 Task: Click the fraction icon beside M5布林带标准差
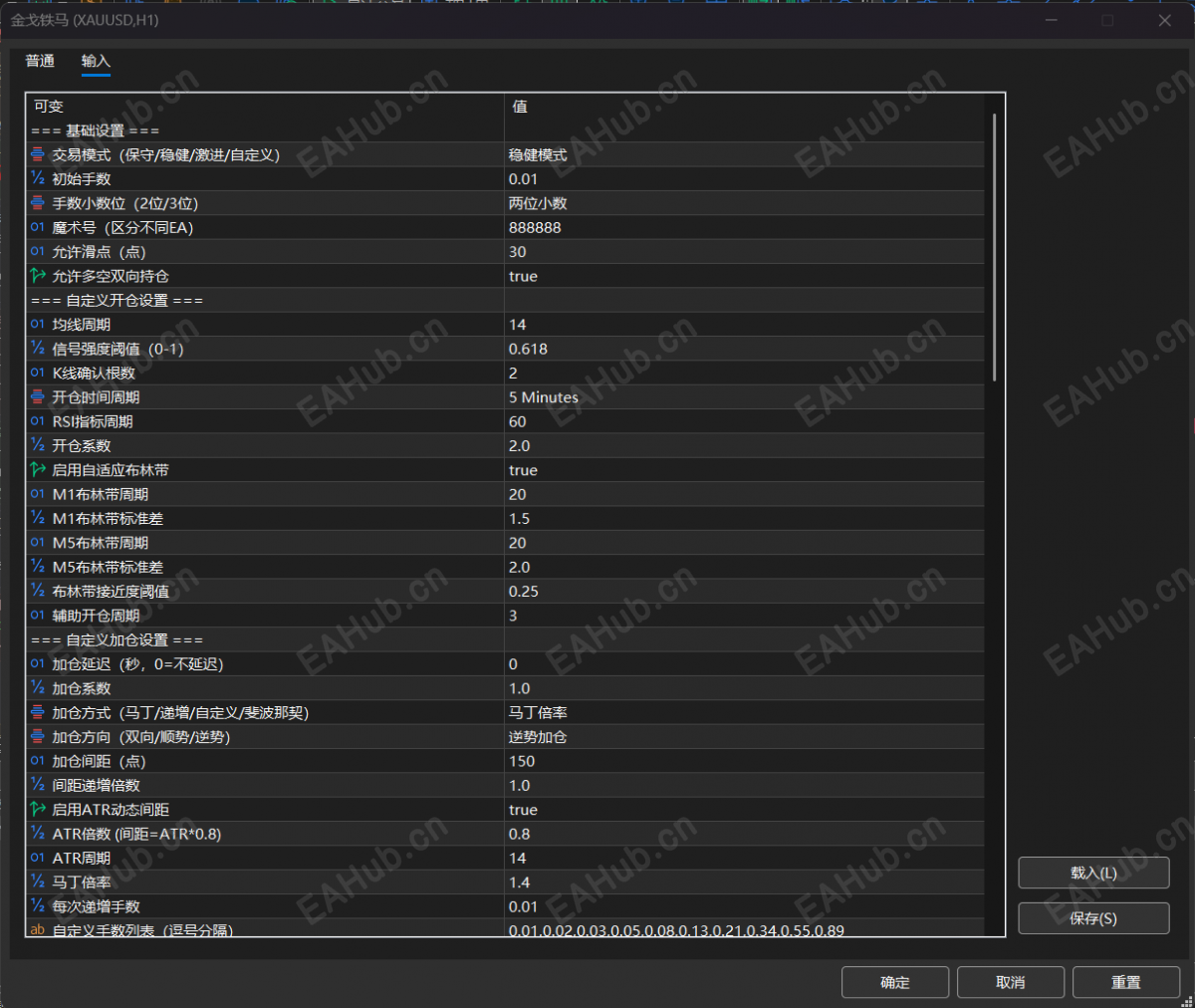pos(38,567)
